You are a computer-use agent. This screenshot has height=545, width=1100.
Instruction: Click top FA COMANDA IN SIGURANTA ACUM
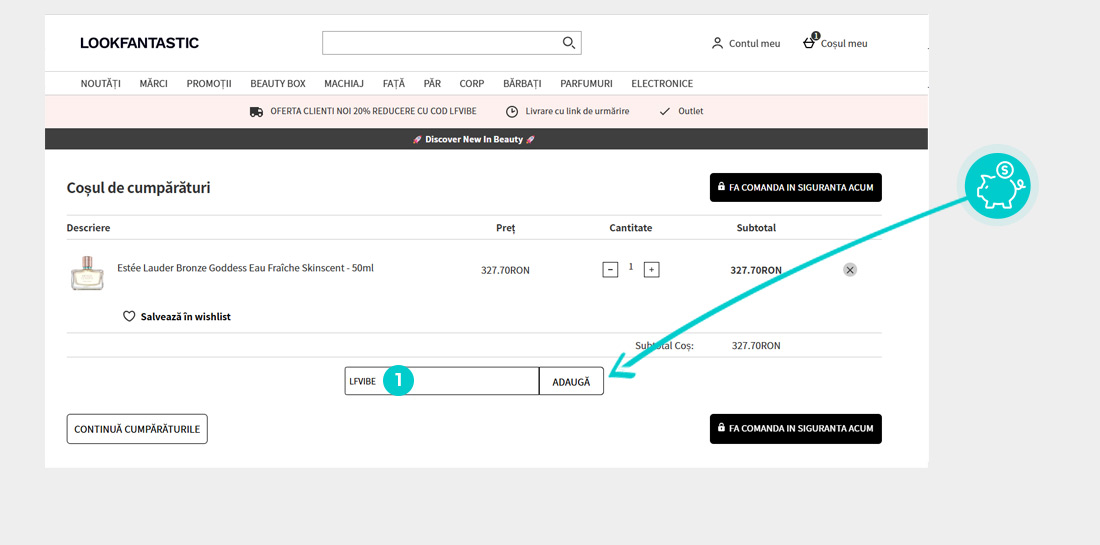(796, 187)
